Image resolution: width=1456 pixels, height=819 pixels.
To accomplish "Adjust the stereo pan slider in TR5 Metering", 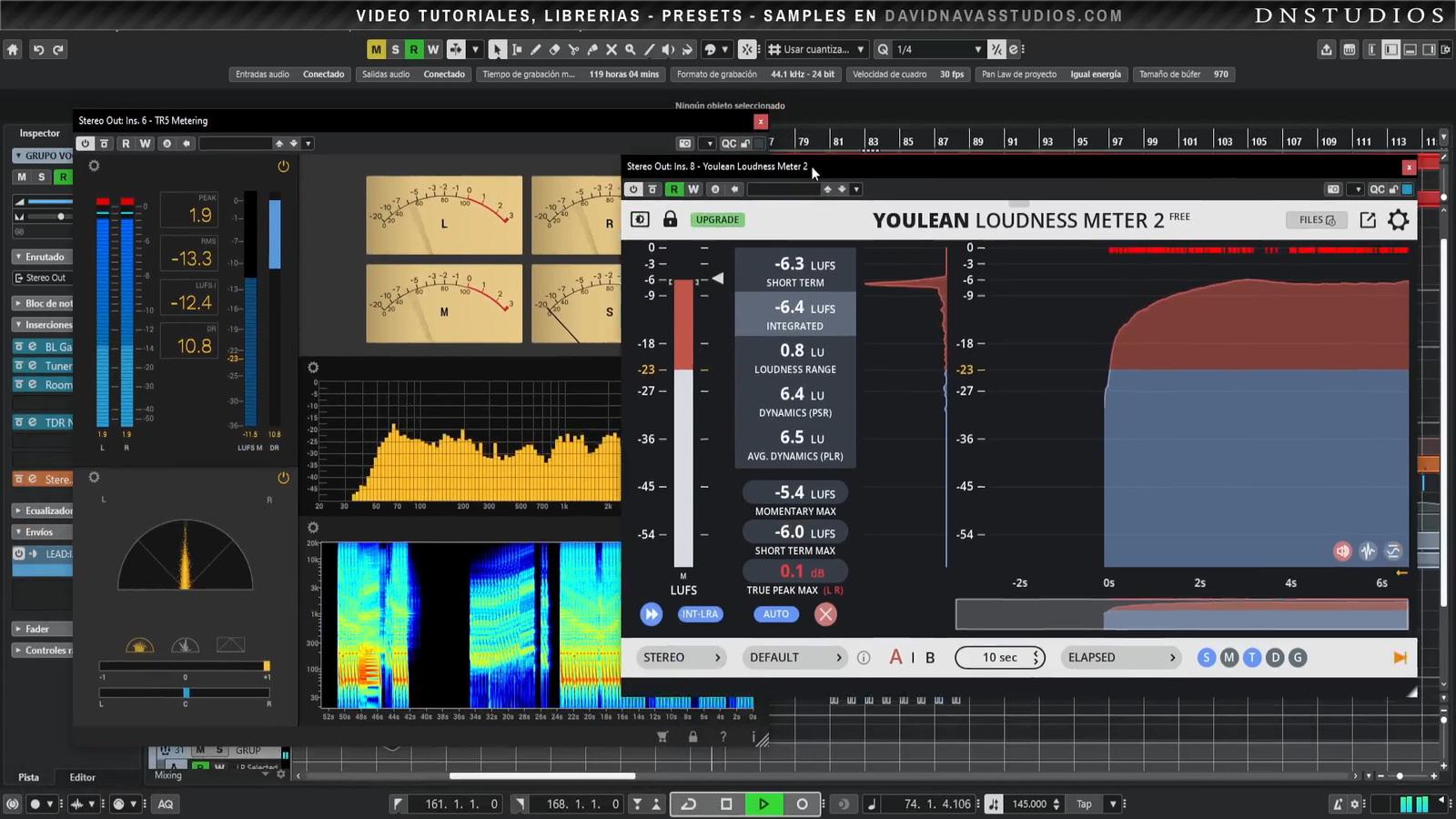I will pos(186,693).
